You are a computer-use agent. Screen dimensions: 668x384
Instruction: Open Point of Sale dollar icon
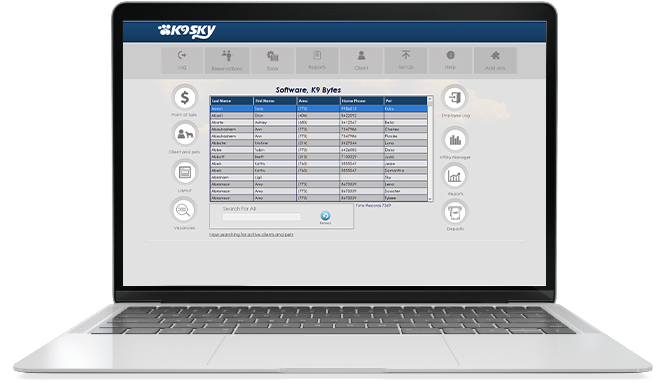[x=184, y=98]
